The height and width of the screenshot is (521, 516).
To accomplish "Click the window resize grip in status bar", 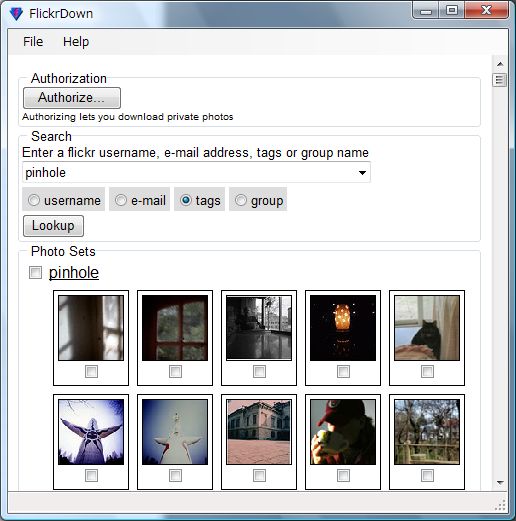I will 500,505.
